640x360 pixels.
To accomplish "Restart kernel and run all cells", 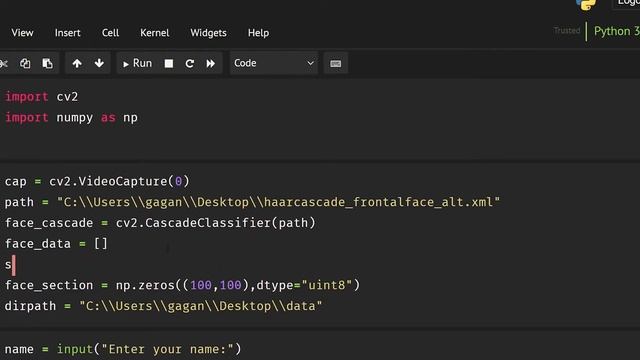I will (211, 63).
